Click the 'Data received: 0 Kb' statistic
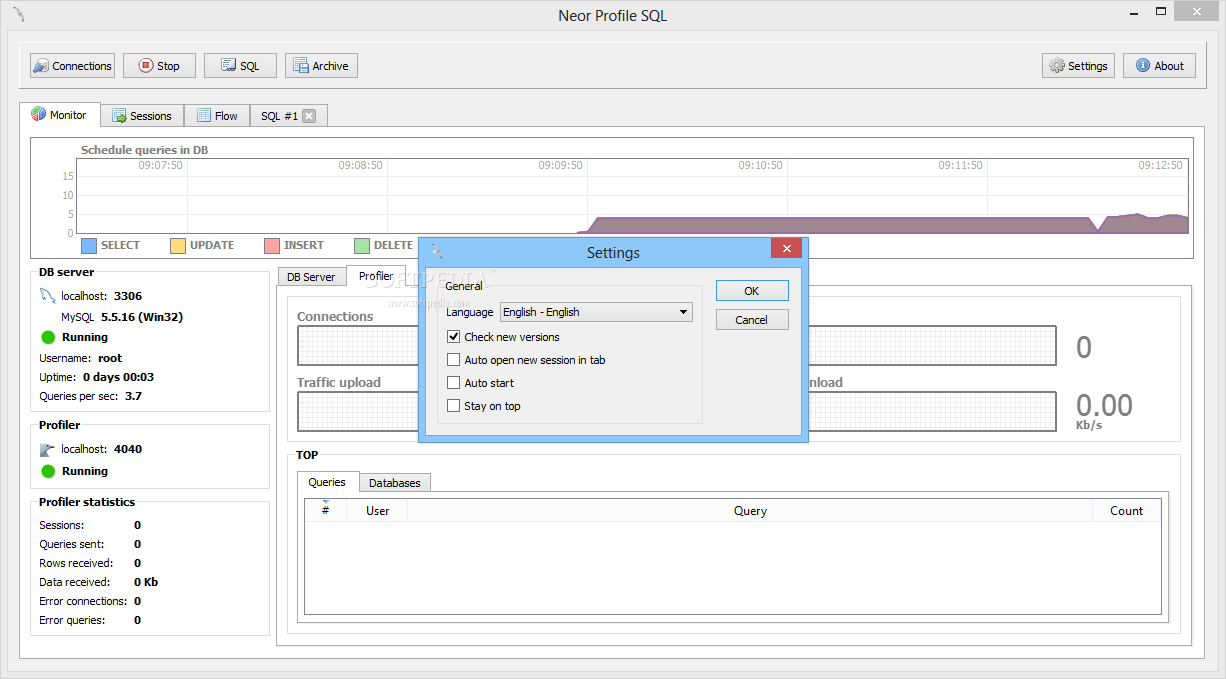 click(x=98, y=582)
